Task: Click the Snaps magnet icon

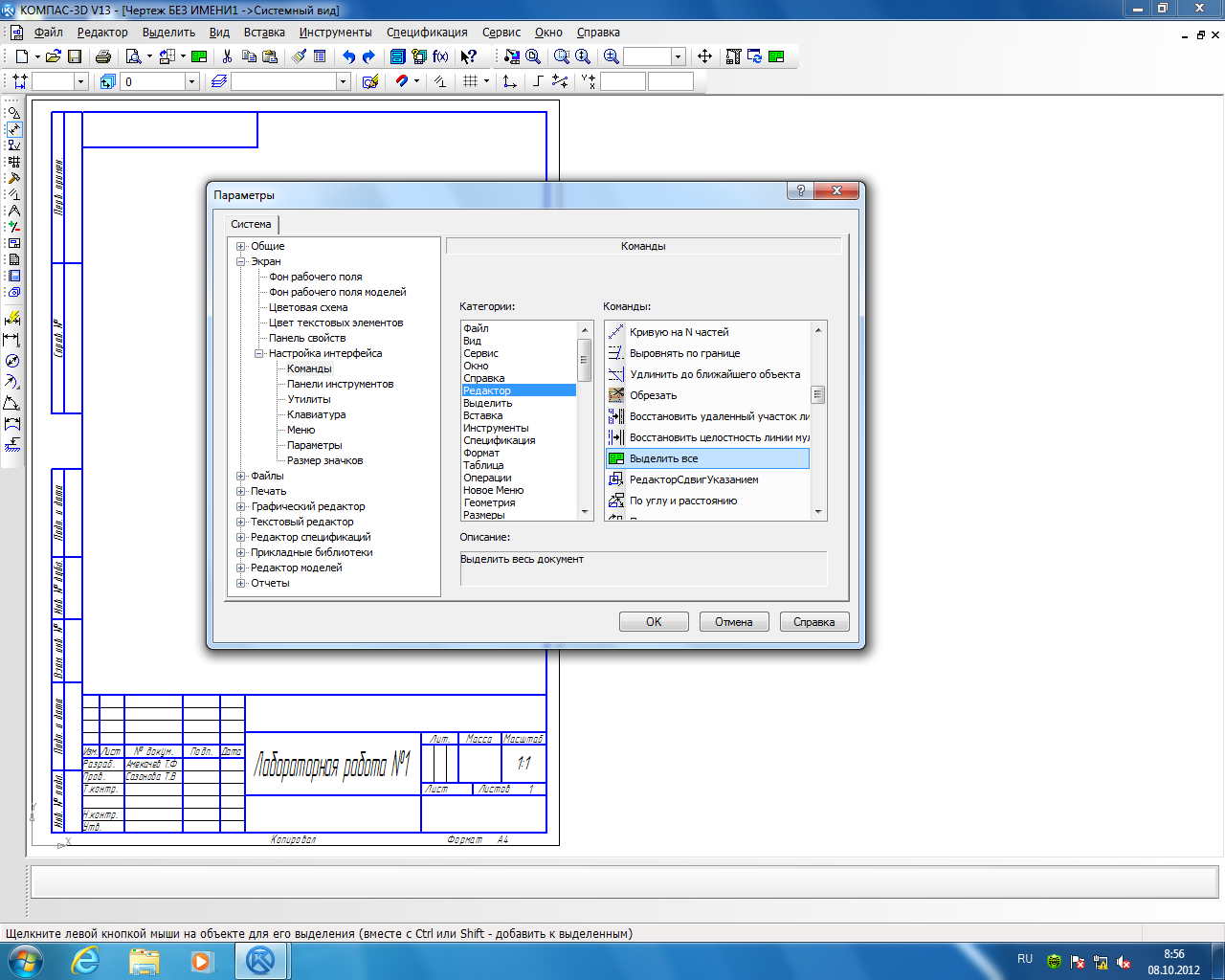Action: tap(402, 81)
